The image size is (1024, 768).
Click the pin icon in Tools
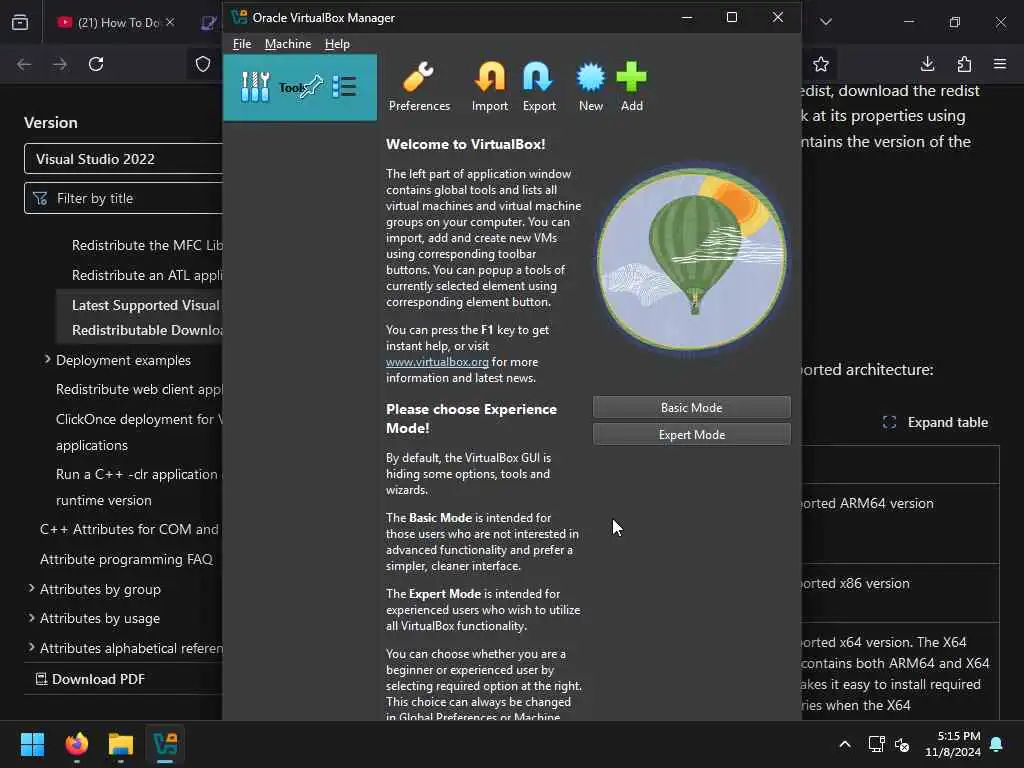(x=312, y=86)
